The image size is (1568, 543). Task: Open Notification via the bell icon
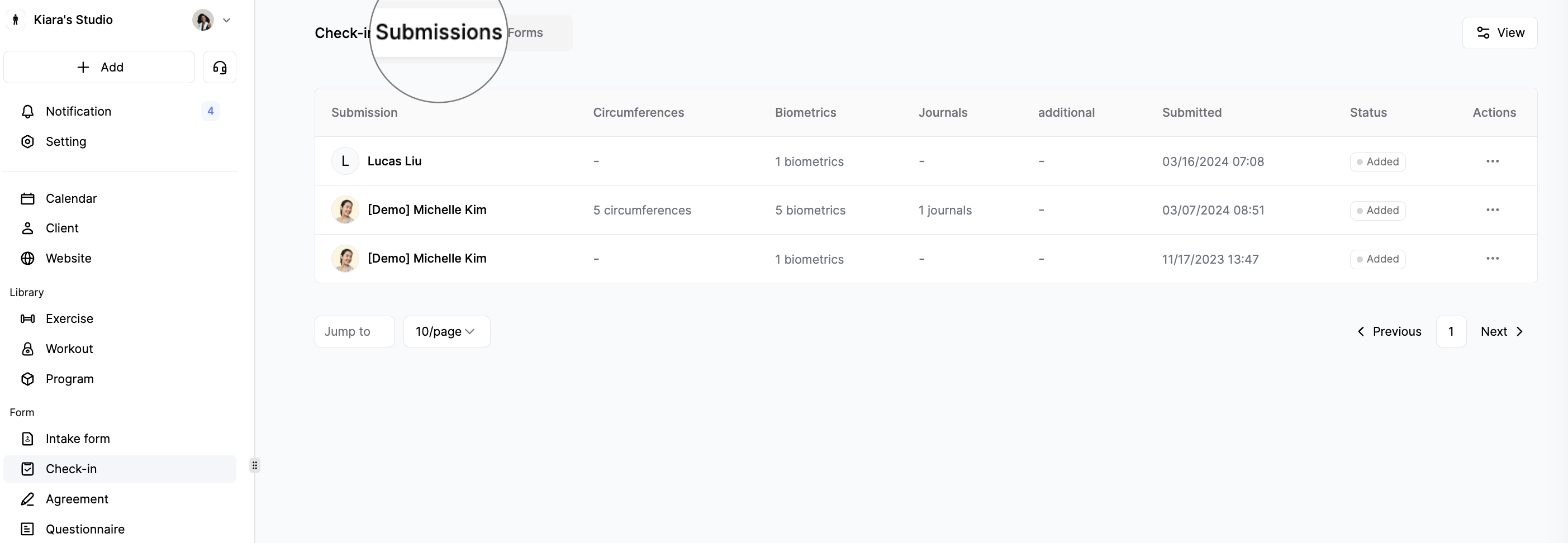pyautogui.click(x=27, y=111)
